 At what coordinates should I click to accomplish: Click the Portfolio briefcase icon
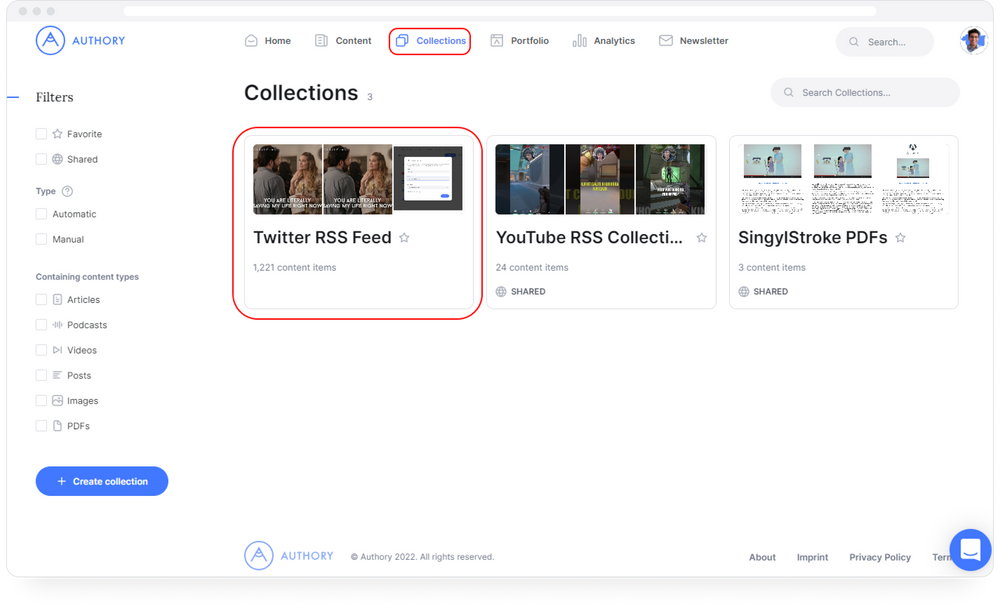click(x=497, y=40)
